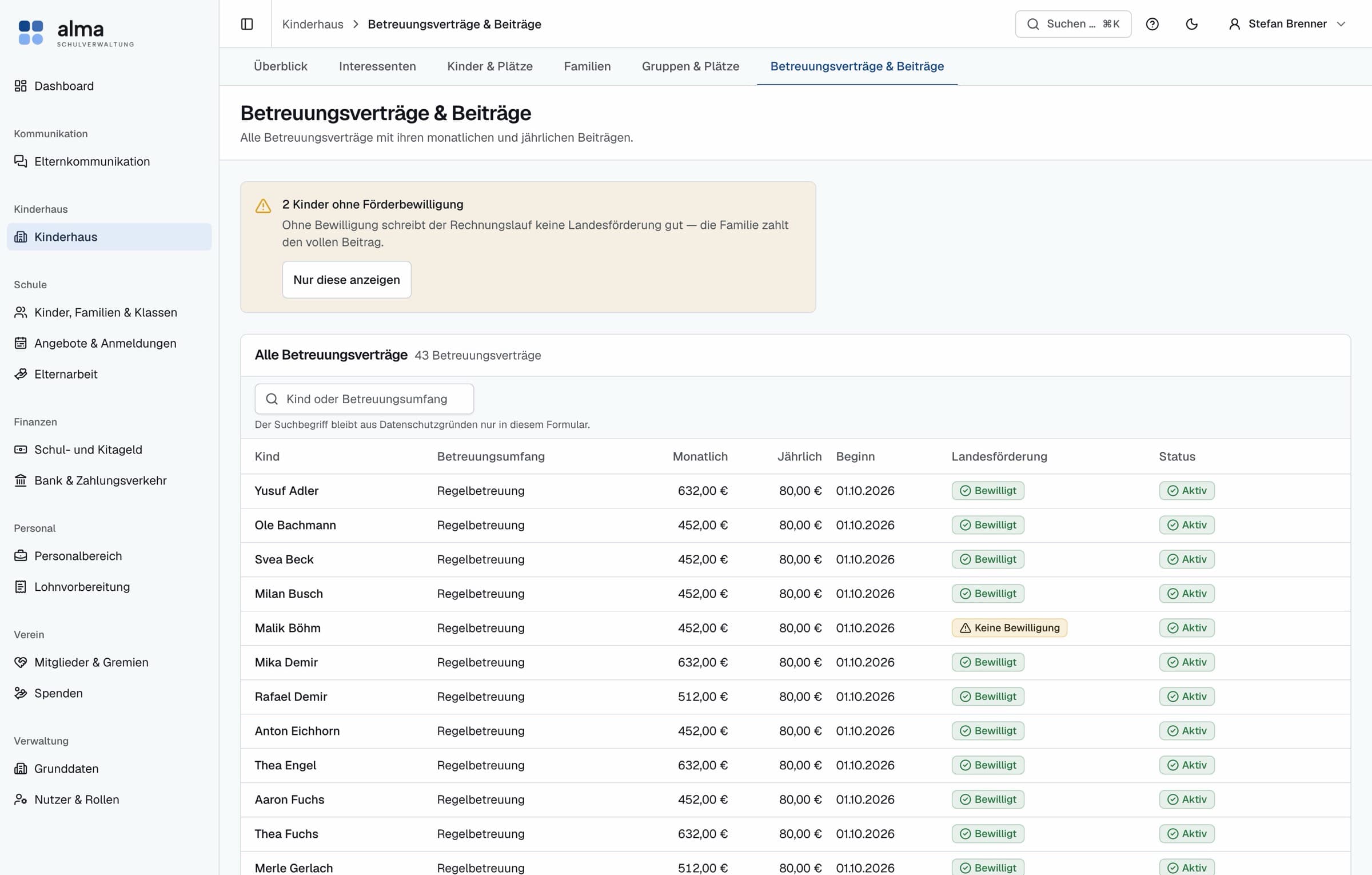Go to Elternkommunikation
The width and height of the screenshot is (1372, 875).
pos(109,161)
